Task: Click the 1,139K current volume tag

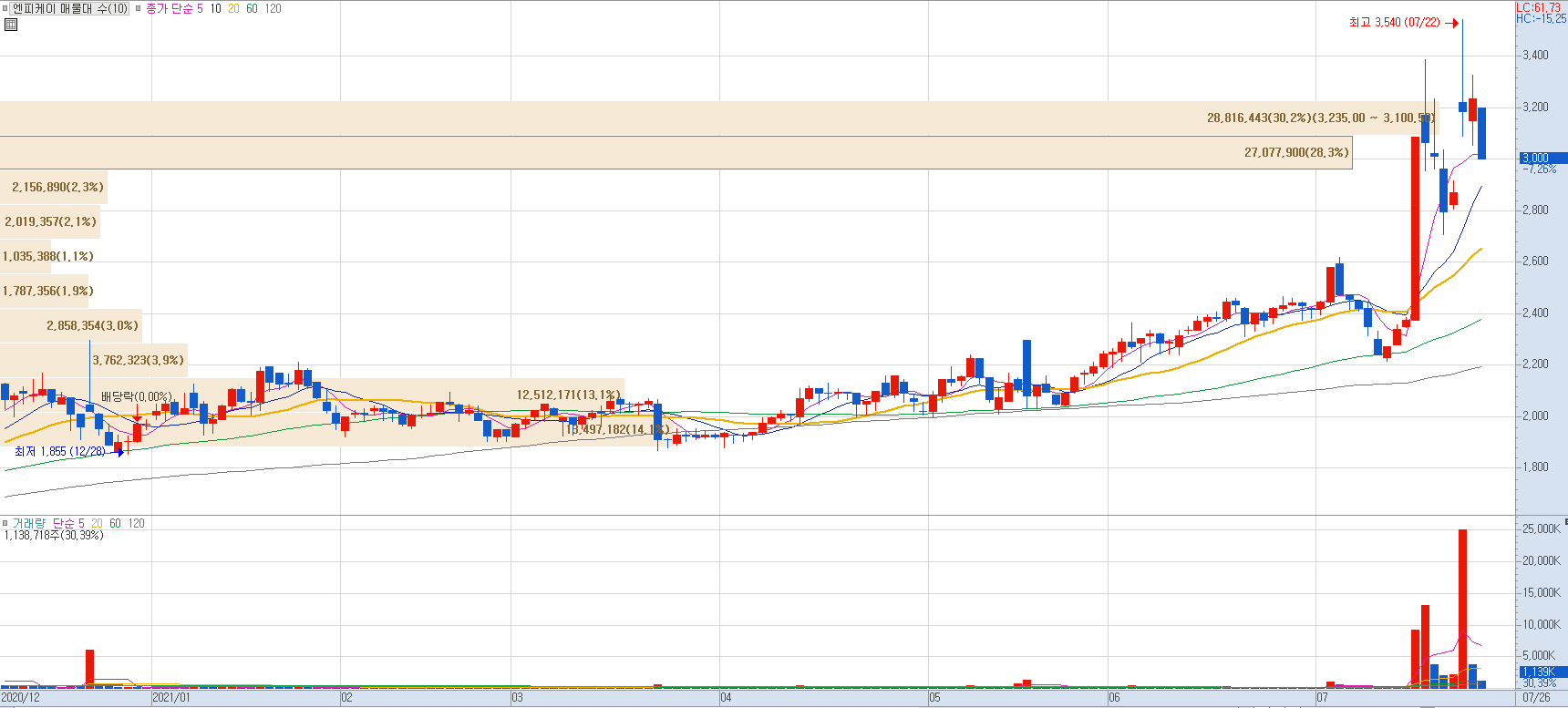Action: pyautogui.click(x=1542, y=672)
